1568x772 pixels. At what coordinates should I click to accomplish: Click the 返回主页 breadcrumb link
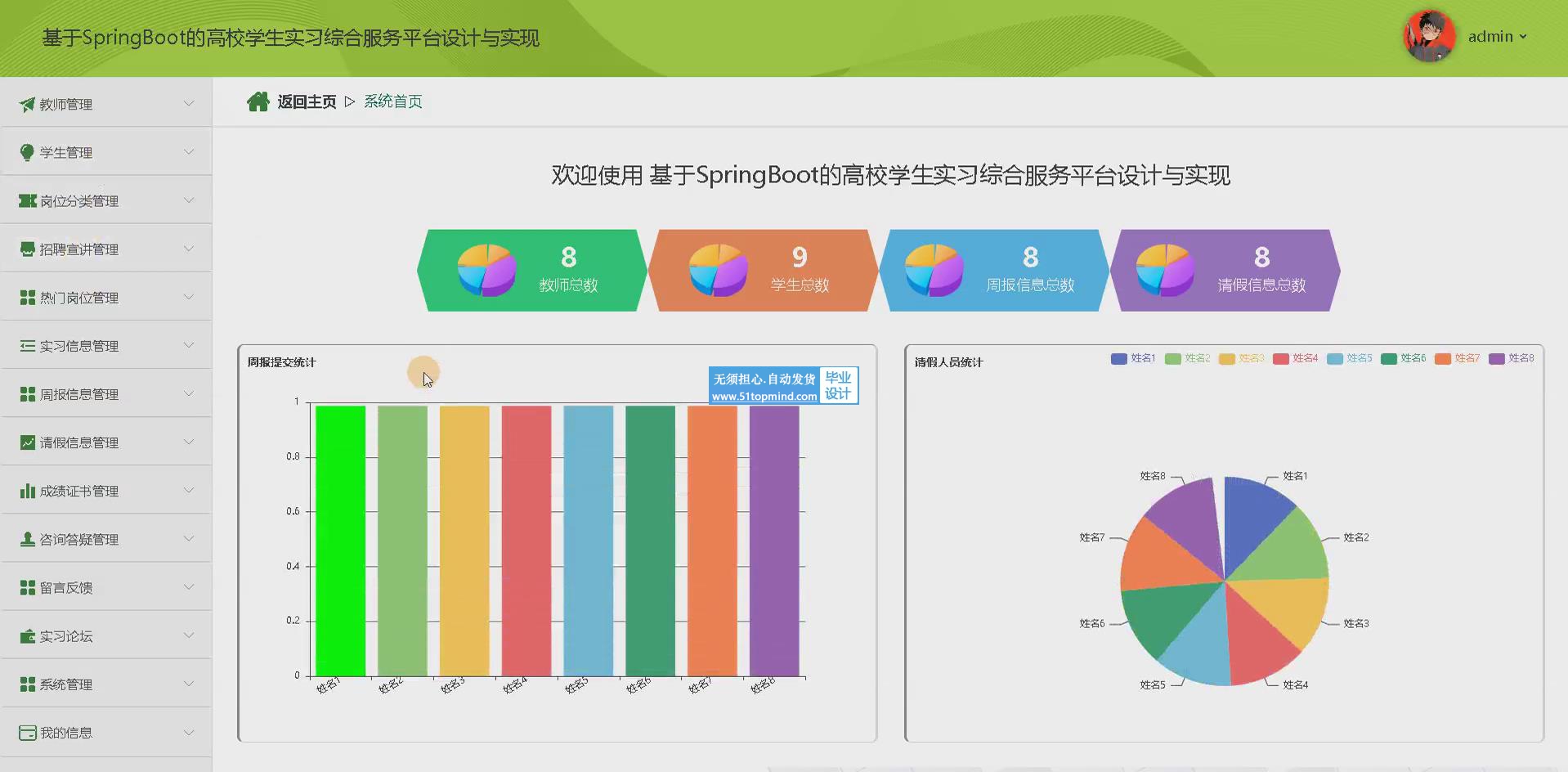pyautogui.click(x=307, y=101)
